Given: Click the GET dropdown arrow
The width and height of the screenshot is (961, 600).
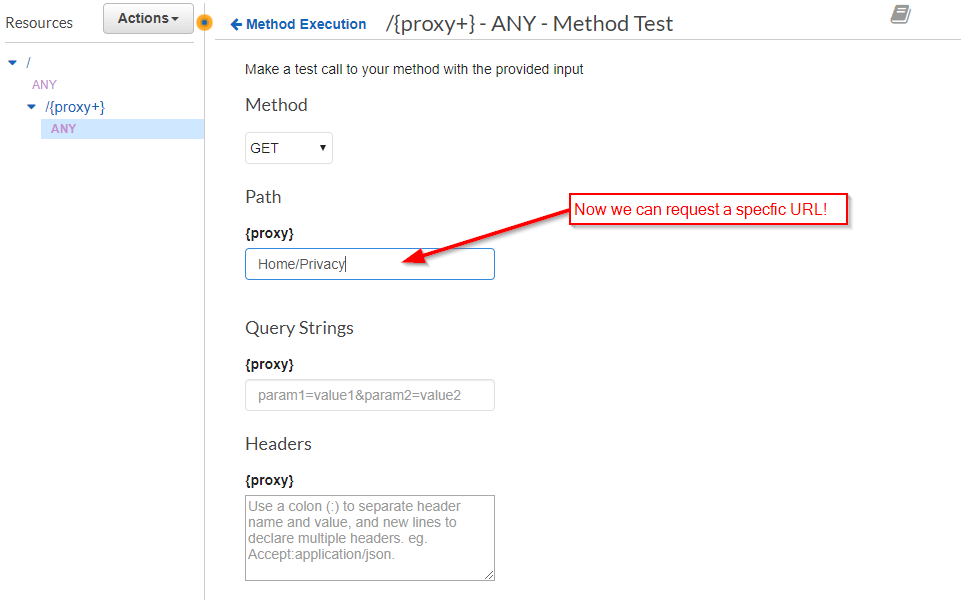Looking at the screenshot, I should 322,147.
